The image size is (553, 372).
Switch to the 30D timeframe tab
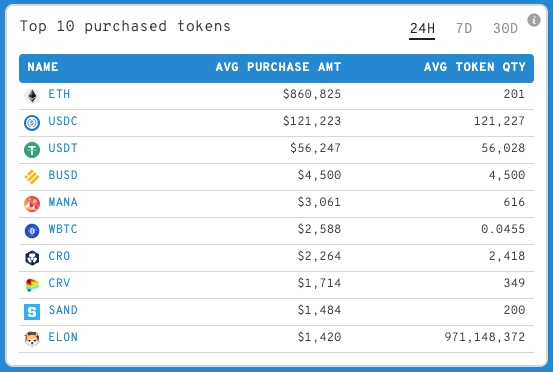click(x=505, y=28)
